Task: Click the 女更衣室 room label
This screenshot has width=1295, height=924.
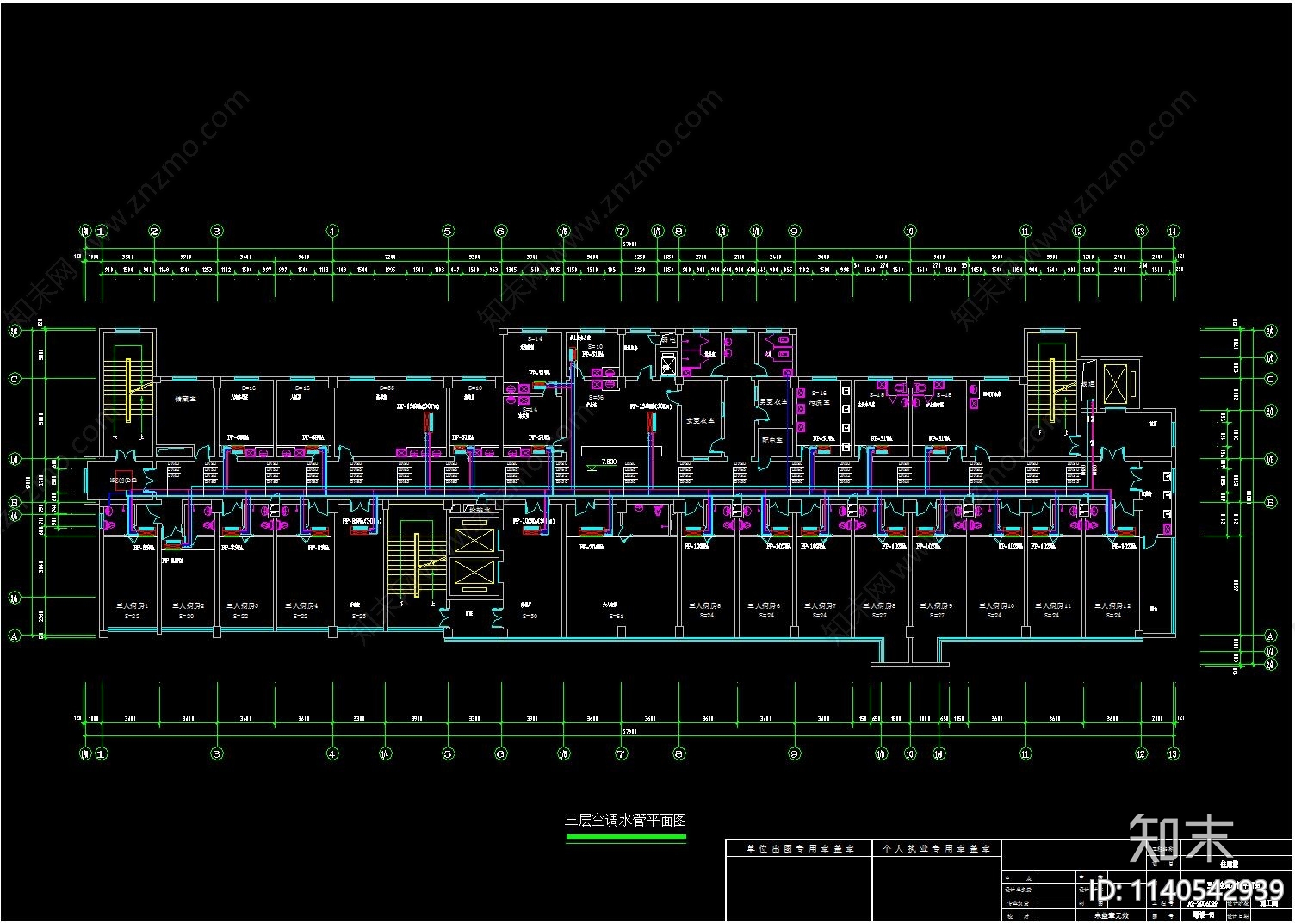Action: coord(701,421)
